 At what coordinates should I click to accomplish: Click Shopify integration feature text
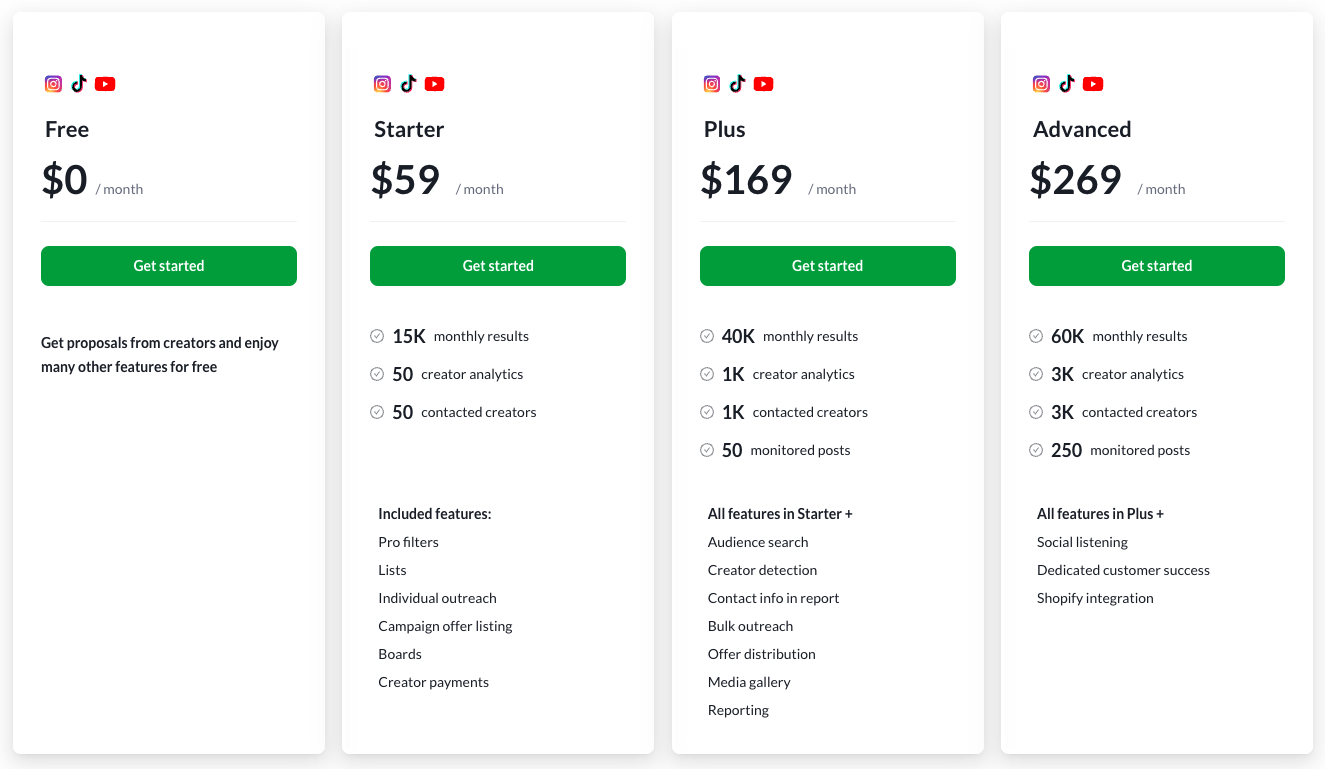[x=1095, y=598]
